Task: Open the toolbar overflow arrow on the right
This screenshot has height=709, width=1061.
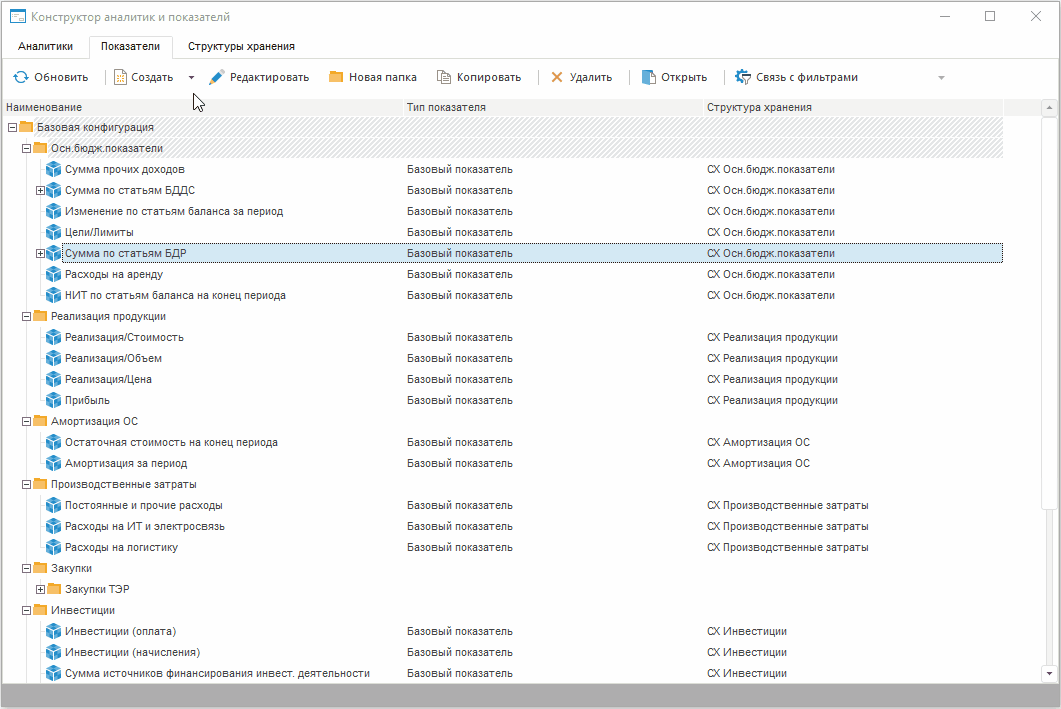Action: click(941, 77)
